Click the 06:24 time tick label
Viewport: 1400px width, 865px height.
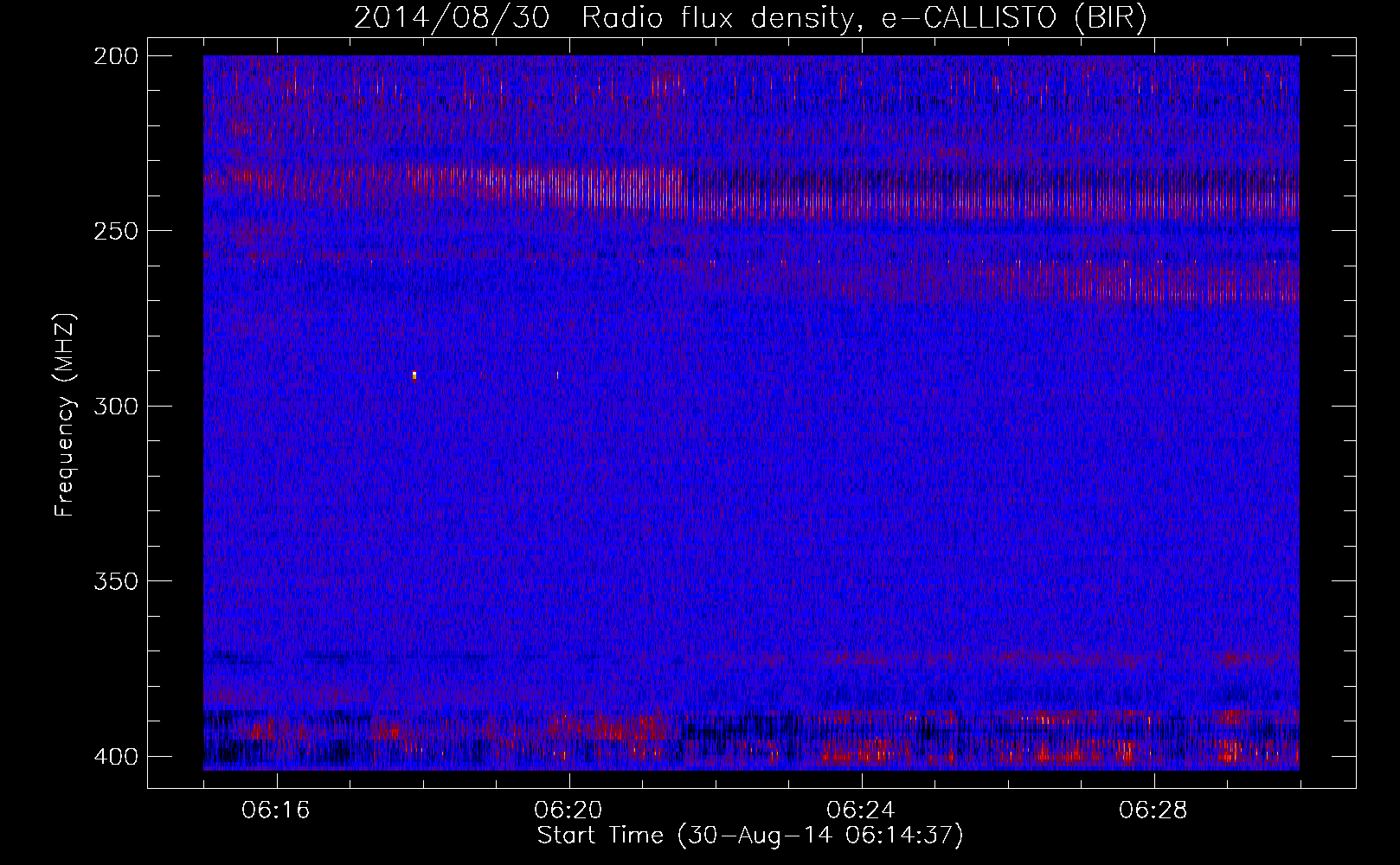[861, 810]
